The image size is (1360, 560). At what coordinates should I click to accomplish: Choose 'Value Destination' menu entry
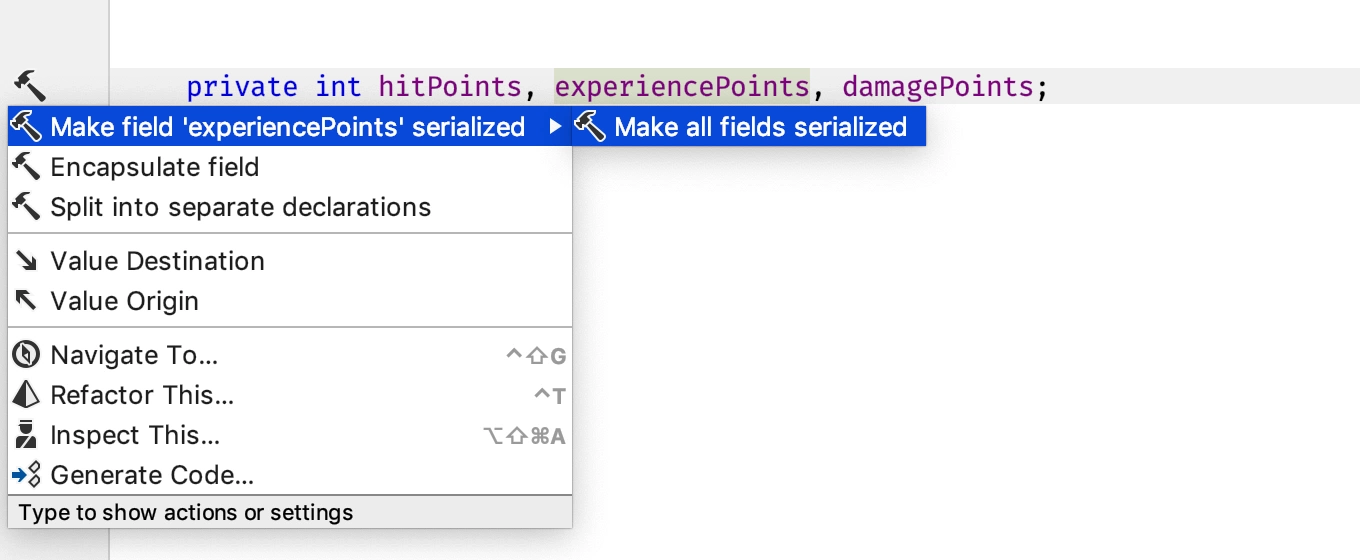click(290, 261)
